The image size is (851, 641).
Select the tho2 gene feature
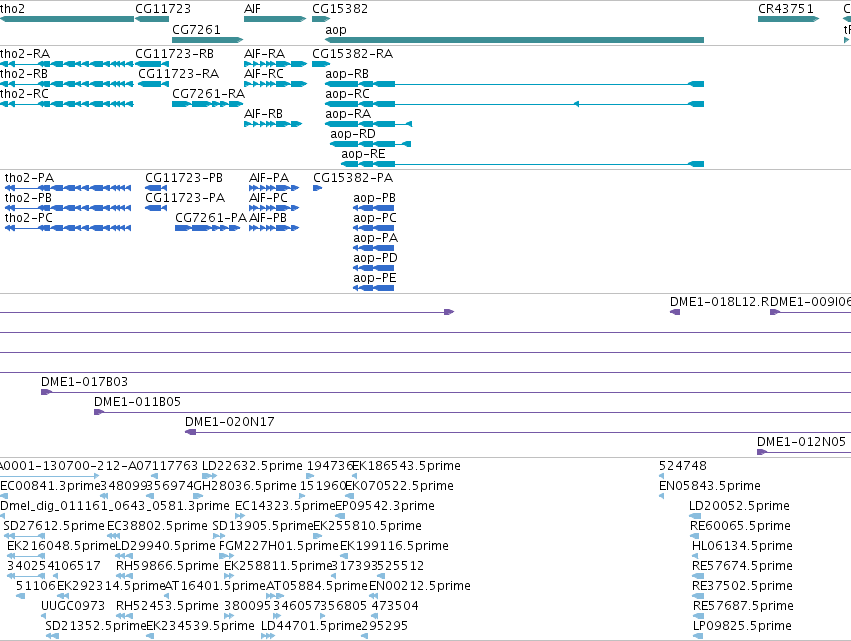pyautogui.click(x=67, y=19)
